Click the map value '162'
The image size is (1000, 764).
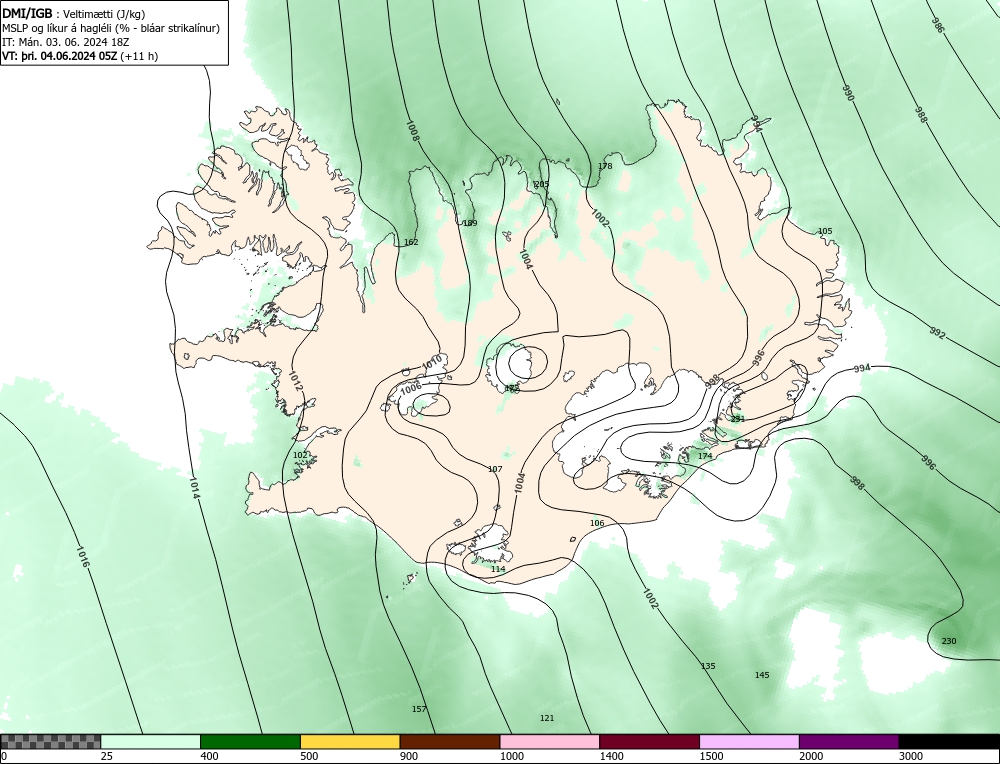(x=411, y=242)
